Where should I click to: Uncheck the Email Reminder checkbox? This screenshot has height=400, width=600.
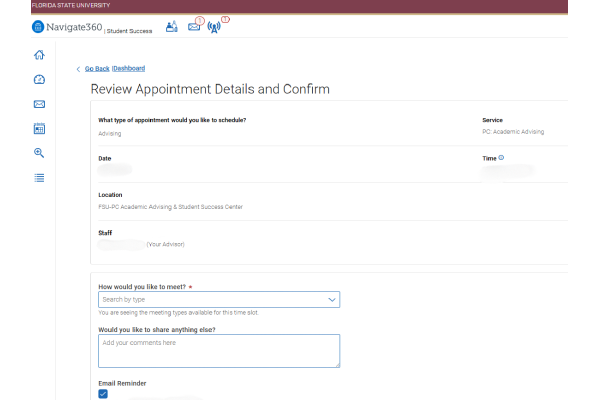point(104,394)
